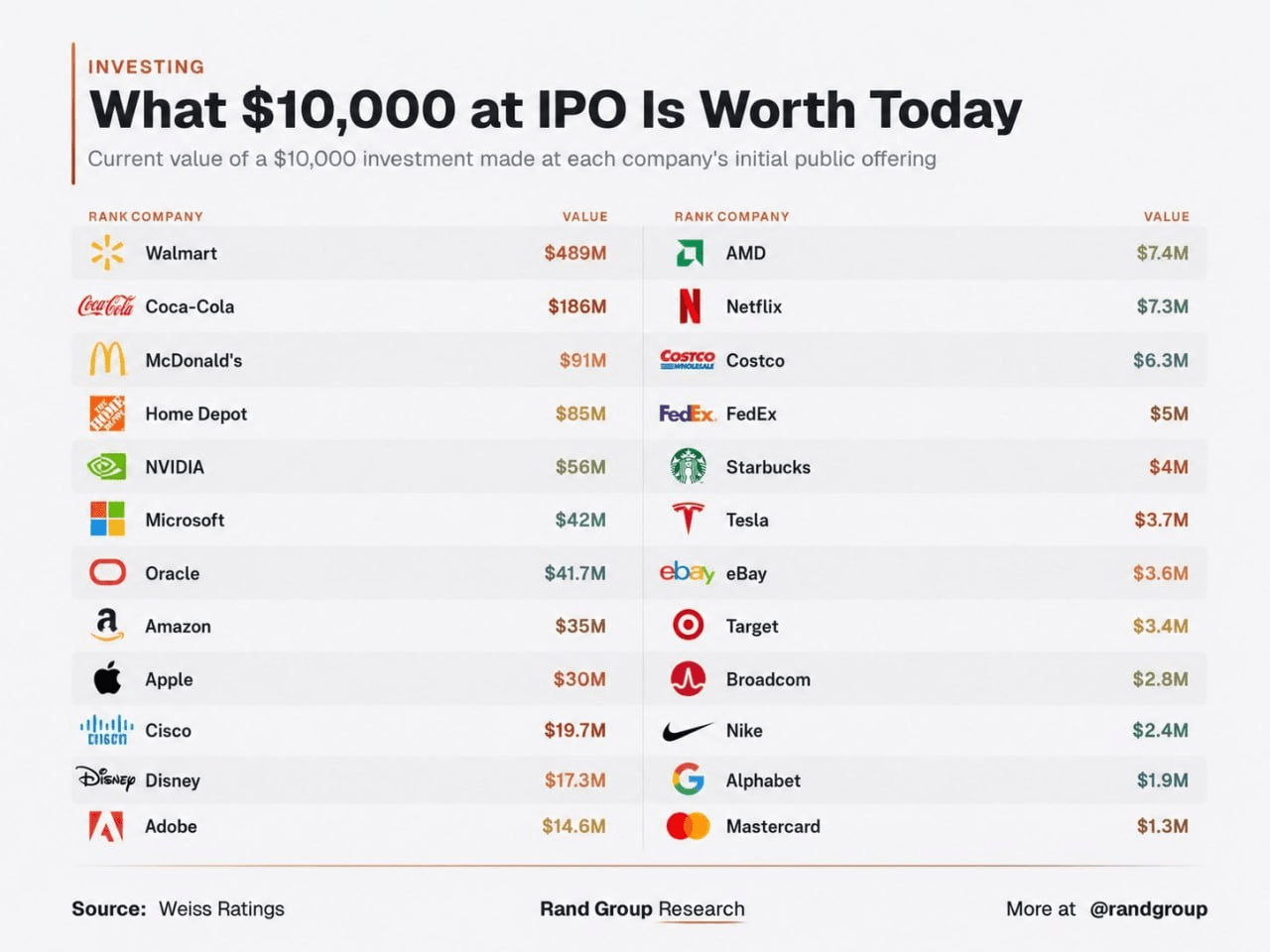The image size is (1270, 952).
Task: Open the @randgroup handle link
Action: 1148,908
